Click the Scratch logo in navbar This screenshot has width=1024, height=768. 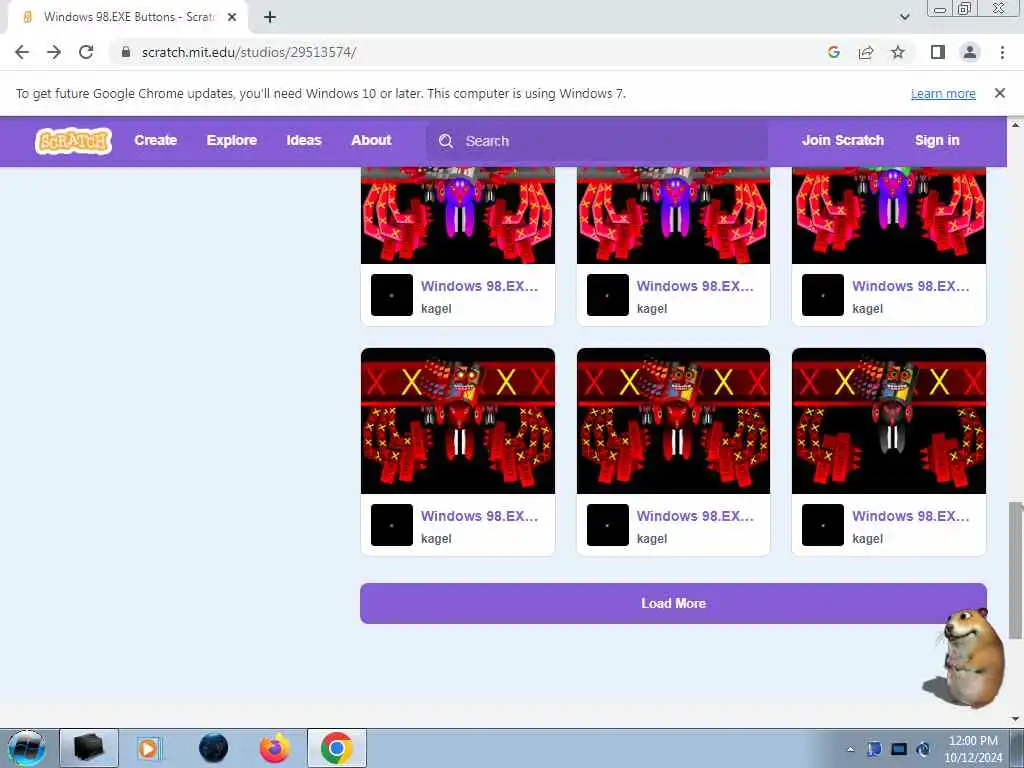(73, 140)
